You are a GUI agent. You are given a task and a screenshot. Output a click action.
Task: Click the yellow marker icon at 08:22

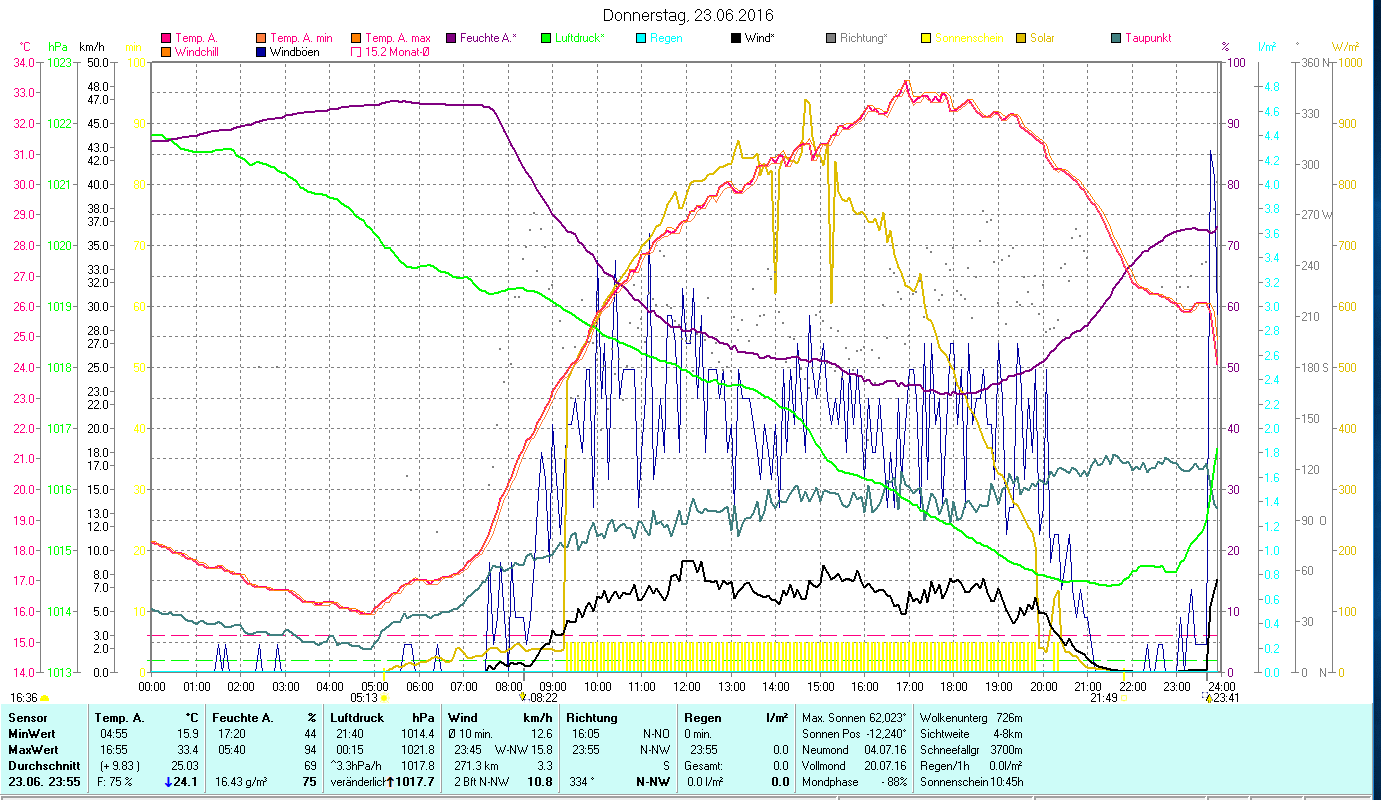(522, 697)
